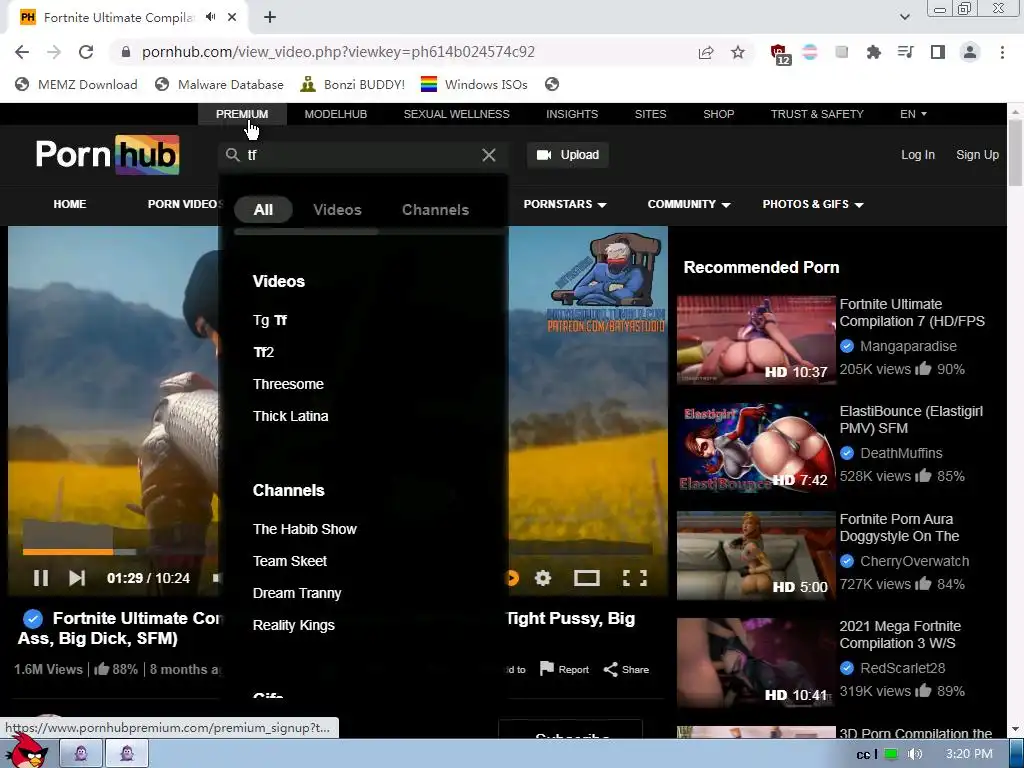The width and height of the screenshot is (1024, 768).
Task: Open the tab search chevron
Action: coord(904,17)
